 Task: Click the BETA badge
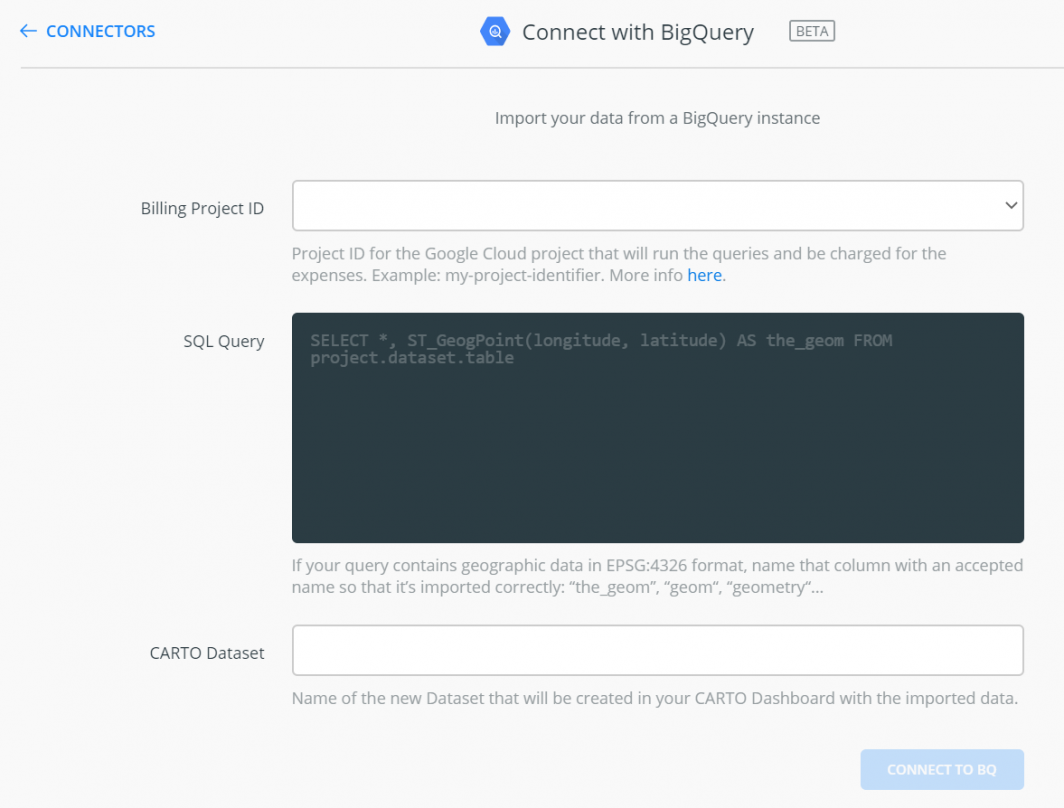tap(811, 31)
